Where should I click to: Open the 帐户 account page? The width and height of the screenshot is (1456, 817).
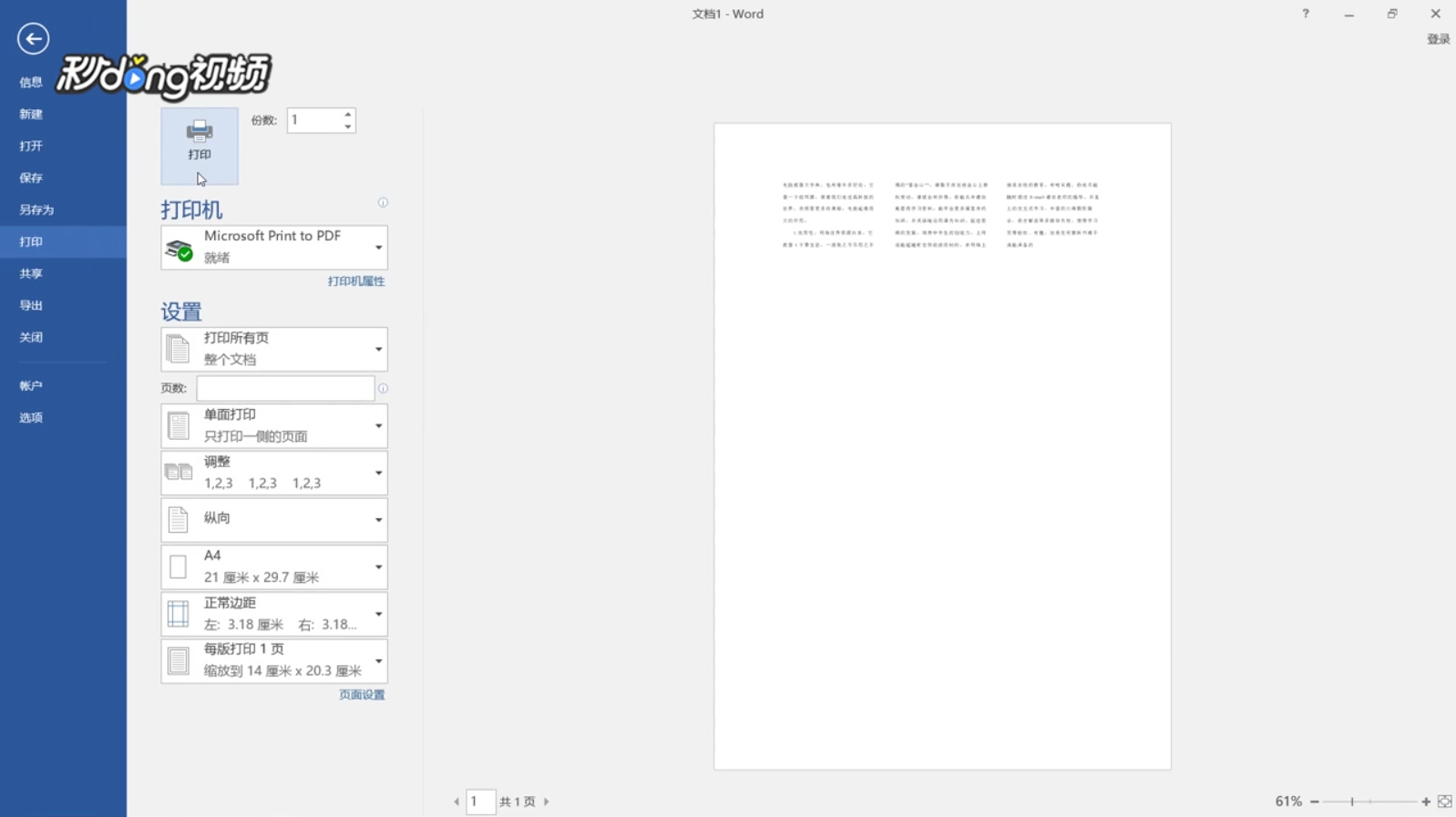point(63,385)
